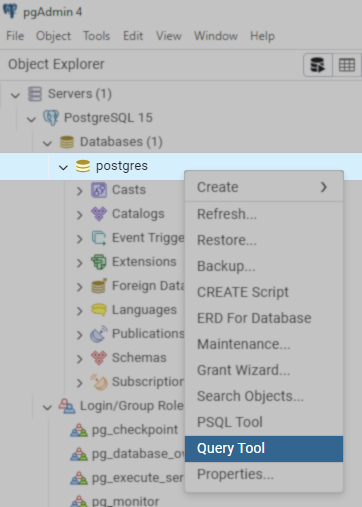The width and height of the screenshot is (362, 507).
Task: Expand the Event Triggers node
Action: click(79, 239)
